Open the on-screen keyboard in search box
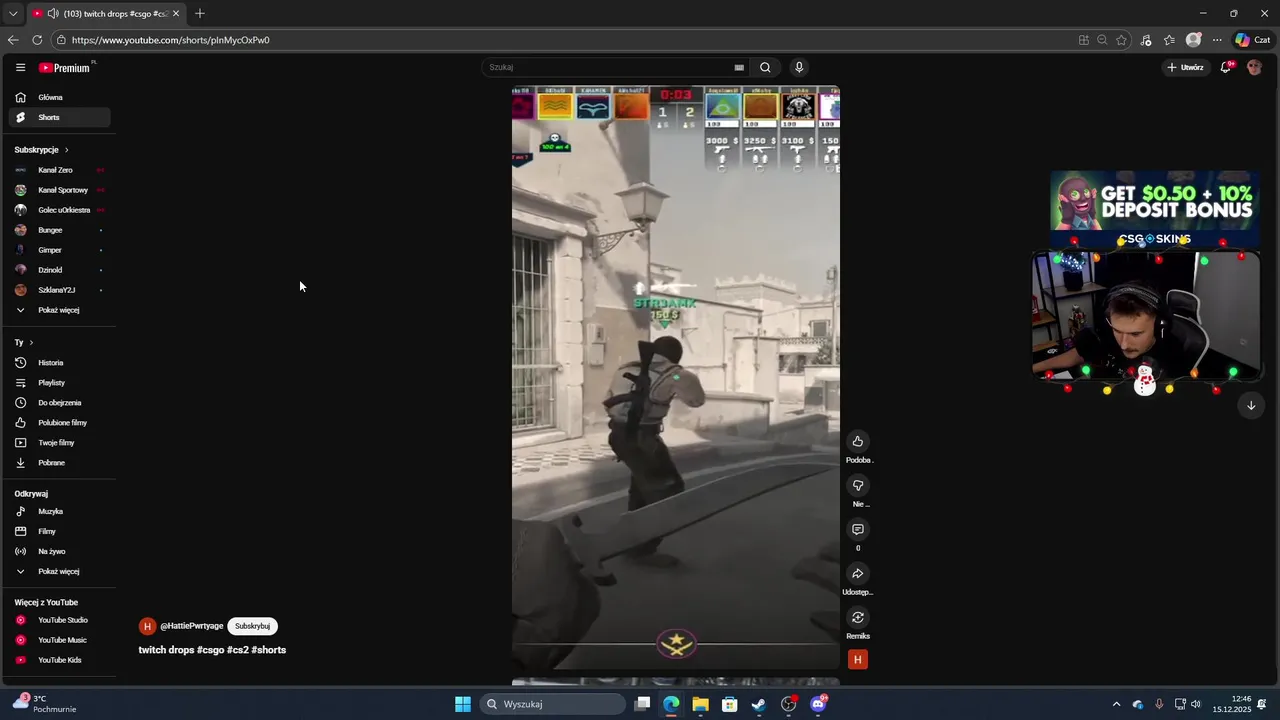This screenshot has height=720, width=1280. click(x=739, y=68)
